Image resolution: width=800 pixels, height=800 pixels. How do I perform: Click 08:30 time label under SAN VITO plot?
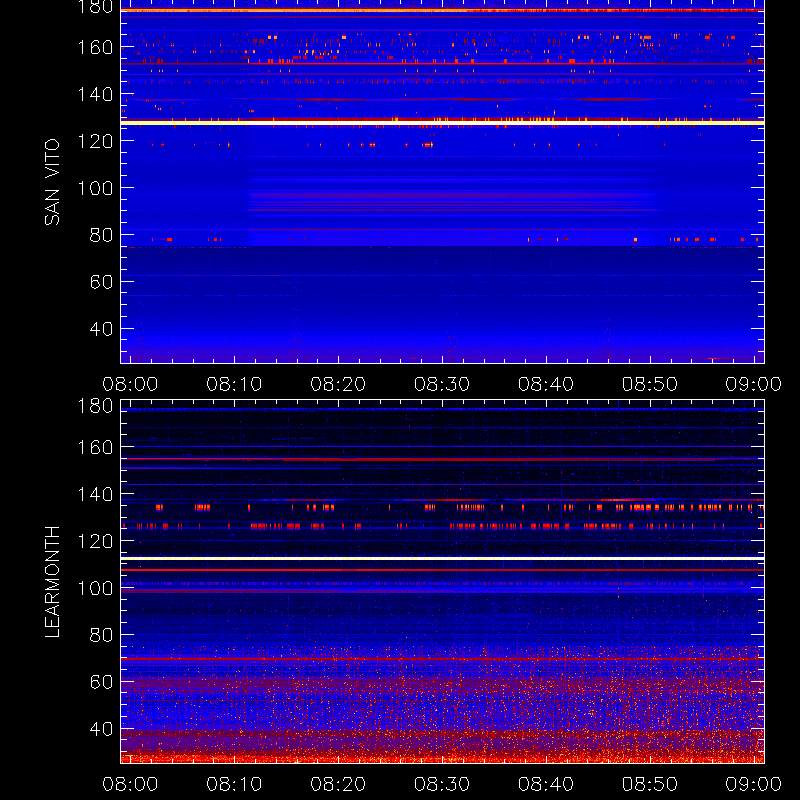tap(442, 384)
